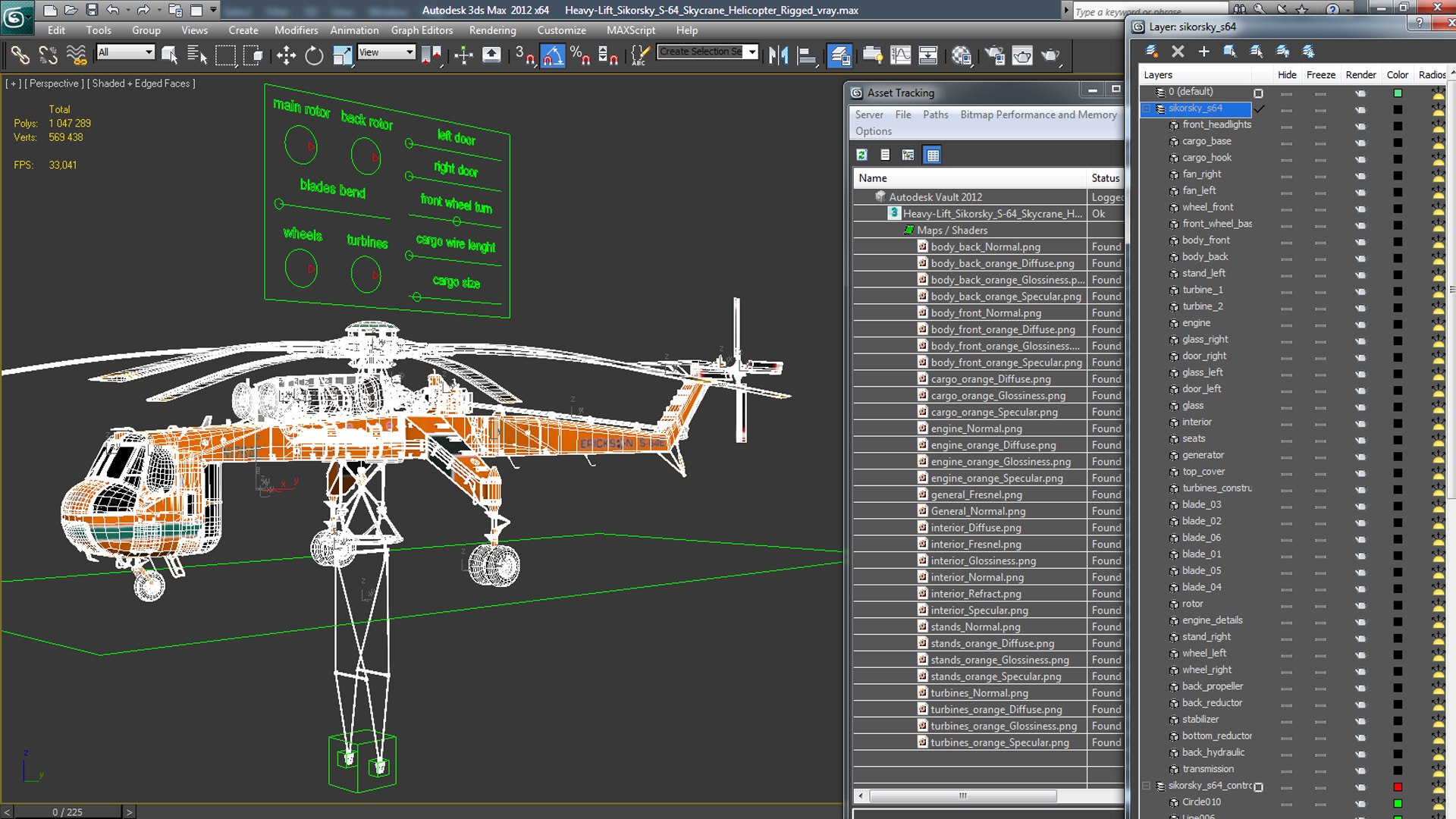The height and width of the screenshot is (819, 1456).
Task: Open the Edit menu
Action: point(56,30)
